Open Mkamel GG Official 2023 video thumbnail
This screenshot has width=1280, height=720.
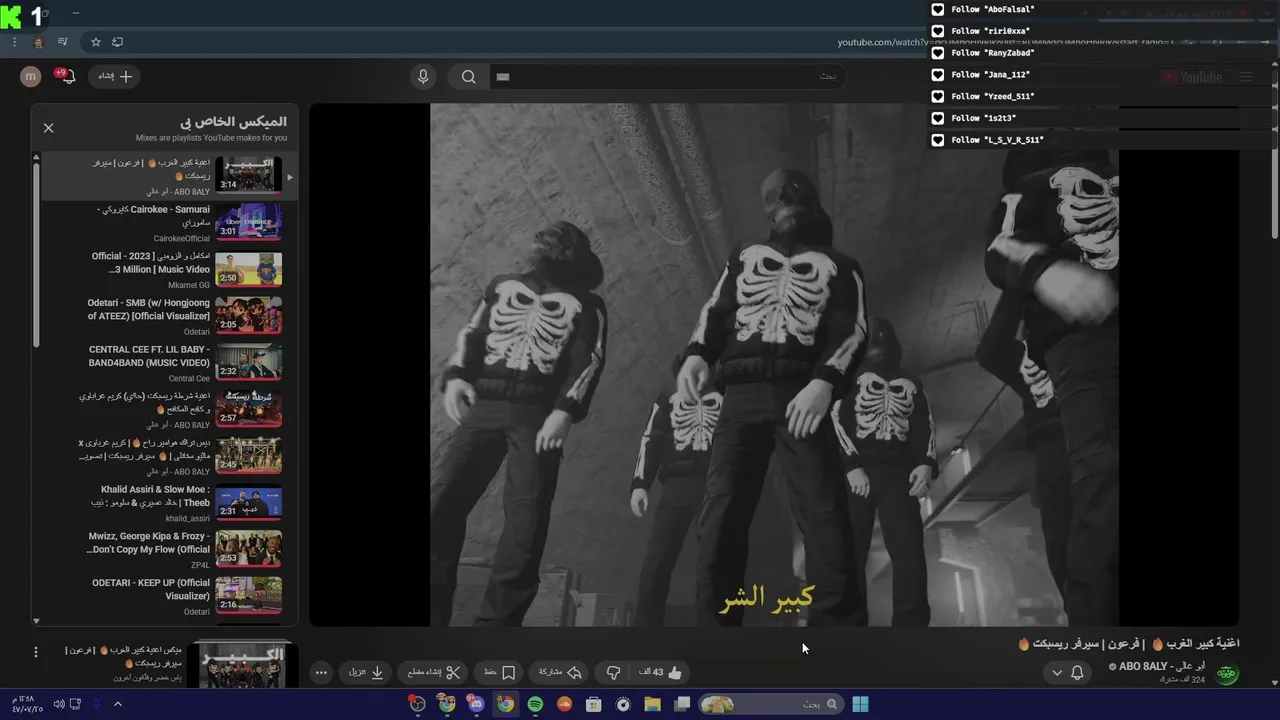pos(248,269)
